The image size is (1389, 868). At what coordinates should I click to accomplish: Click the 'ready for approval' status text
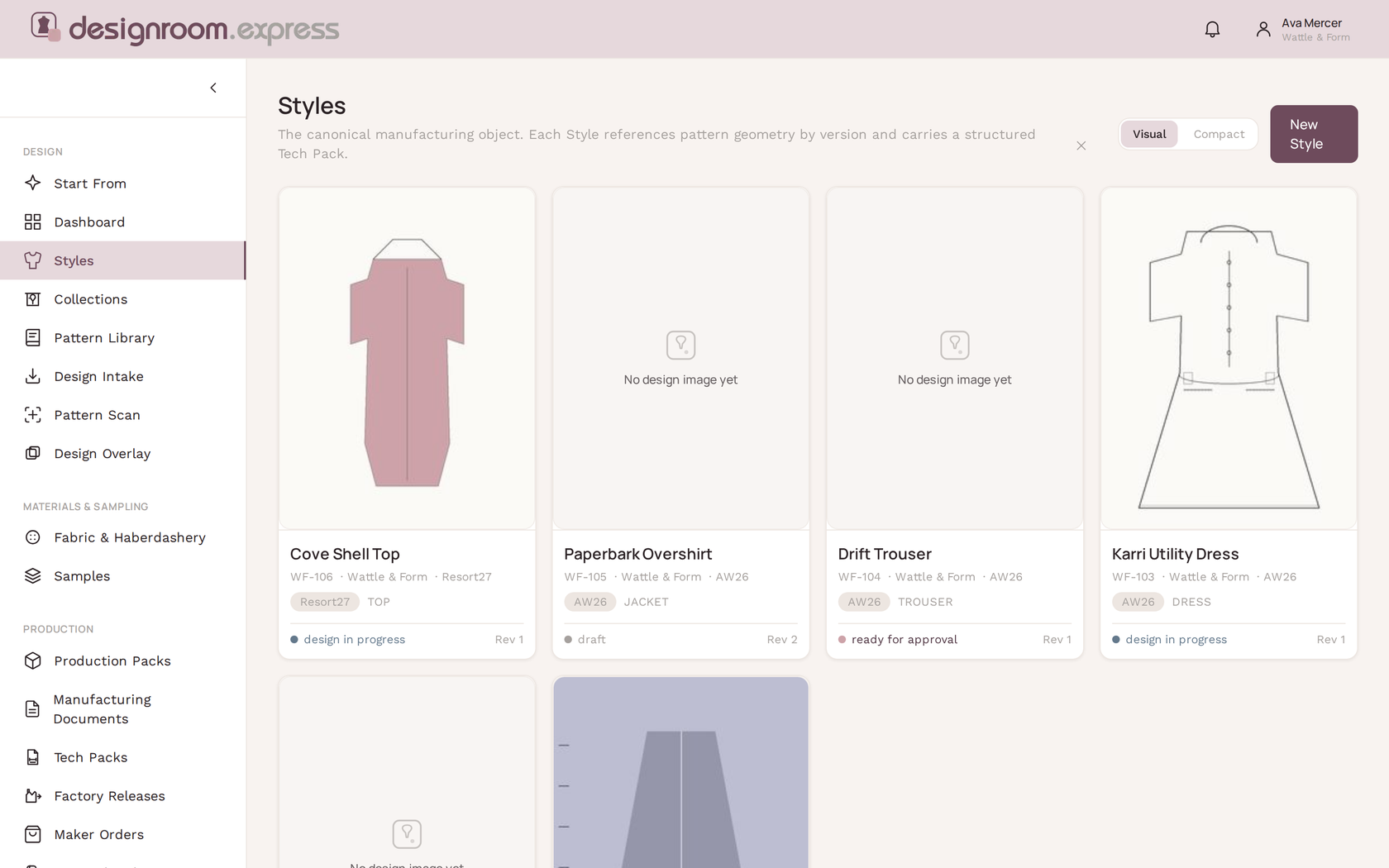905,639
